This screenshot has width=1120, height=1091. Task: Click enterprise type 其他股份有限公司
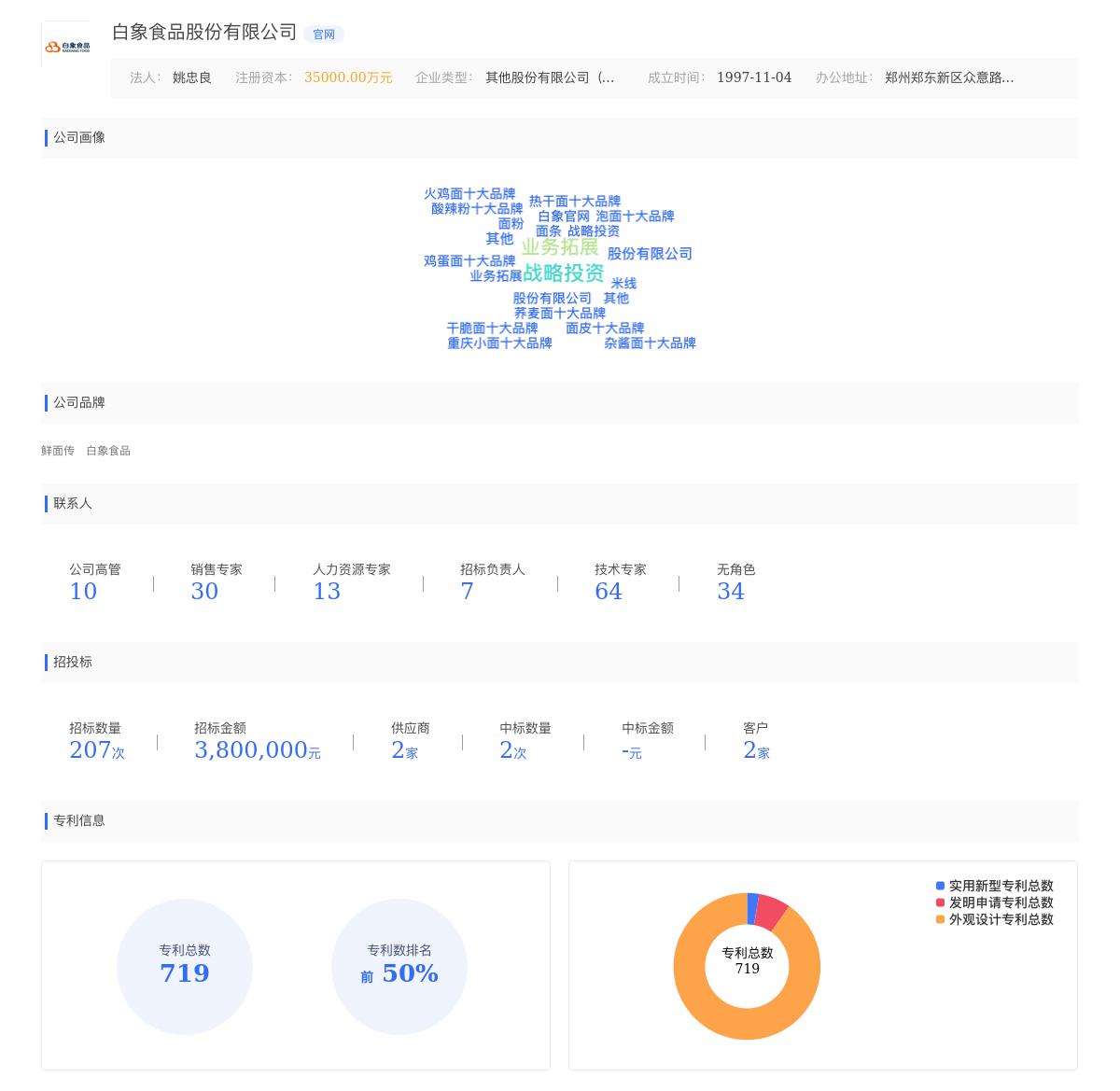coord(550,77)
